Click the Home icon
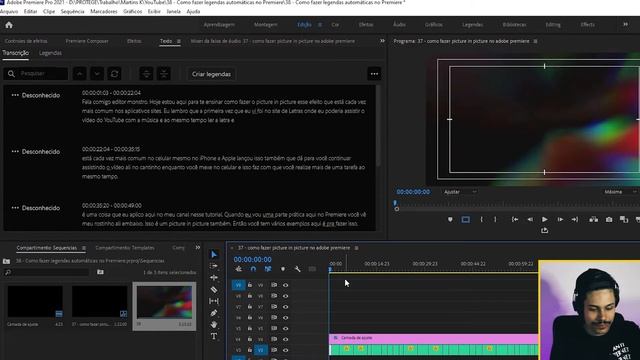This screenshot has width=640, height=360. 9,25
